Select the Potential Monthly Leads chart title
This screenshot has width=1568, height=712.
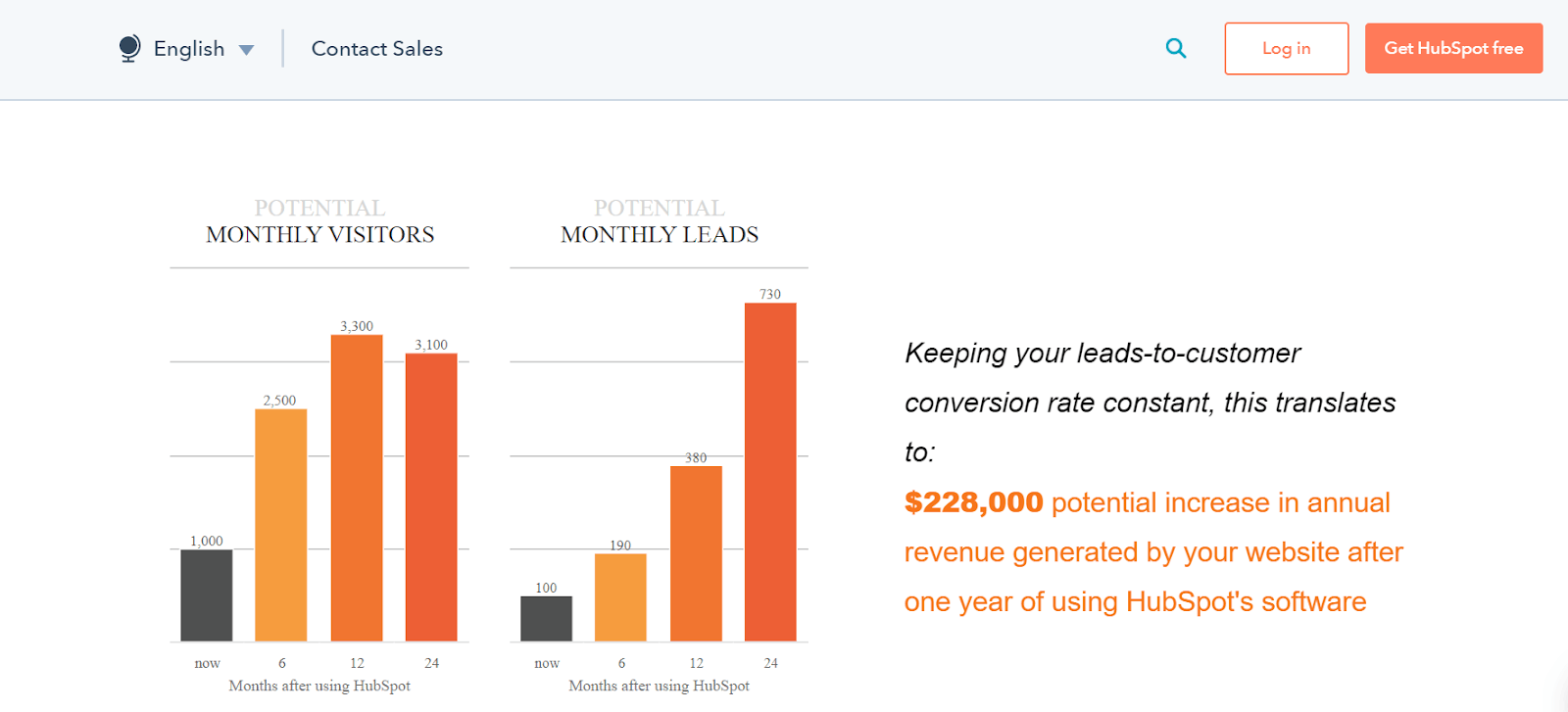[658, 220]
